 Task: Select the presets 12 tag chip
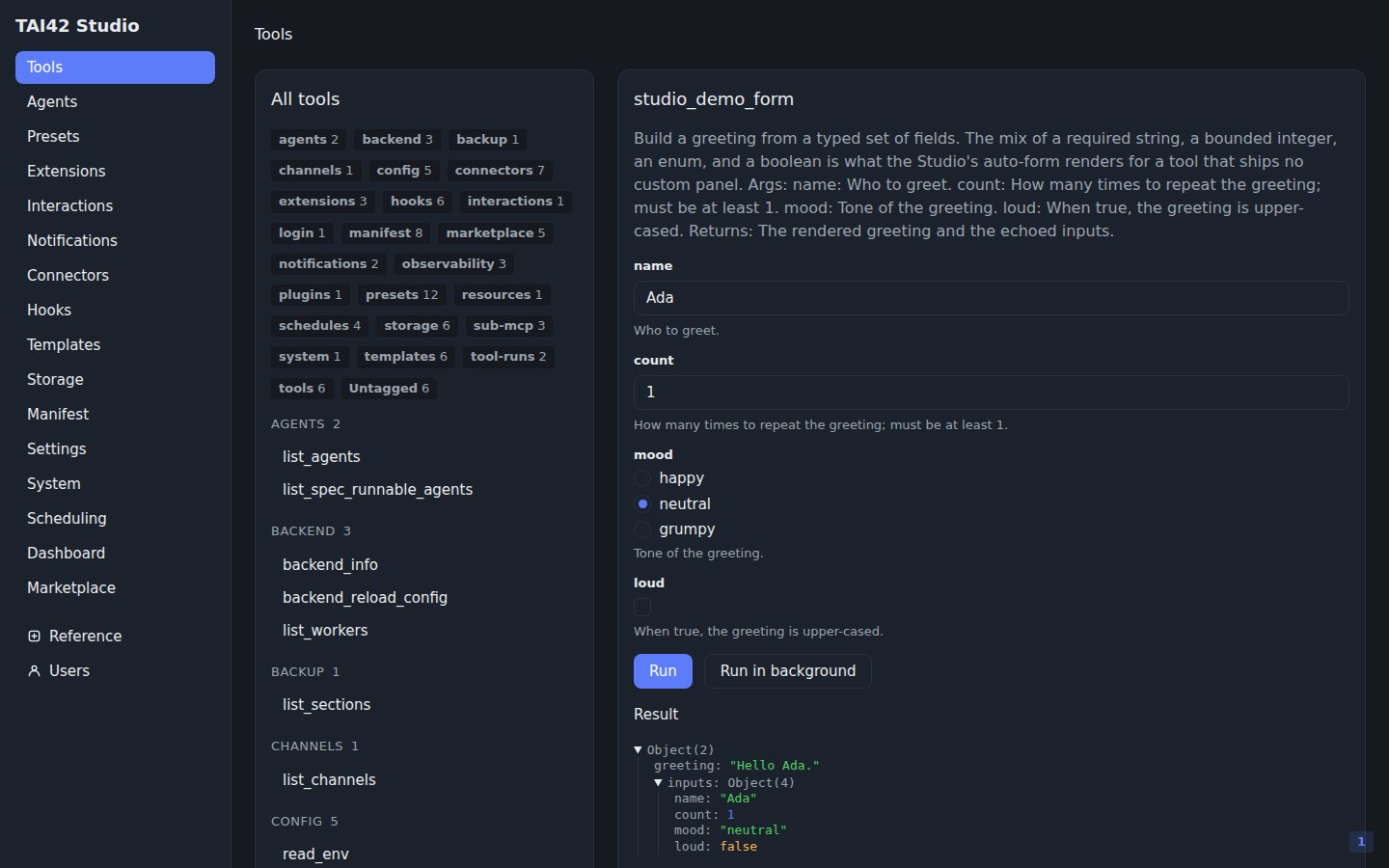(x=402, y=295)
